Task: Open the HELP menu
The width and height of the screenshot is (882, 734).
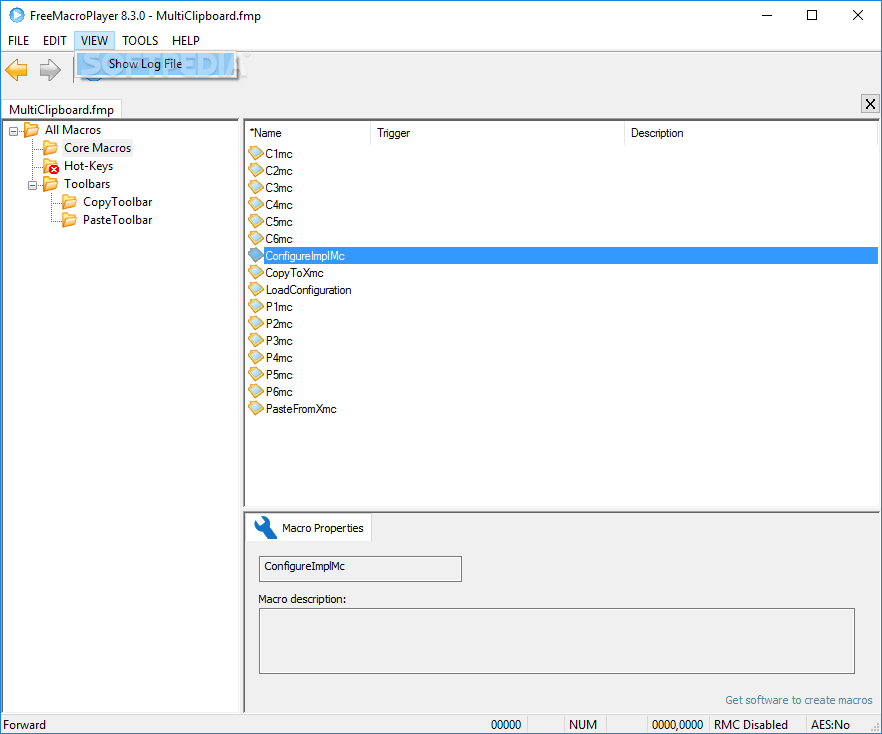Action: pos(186,40)
